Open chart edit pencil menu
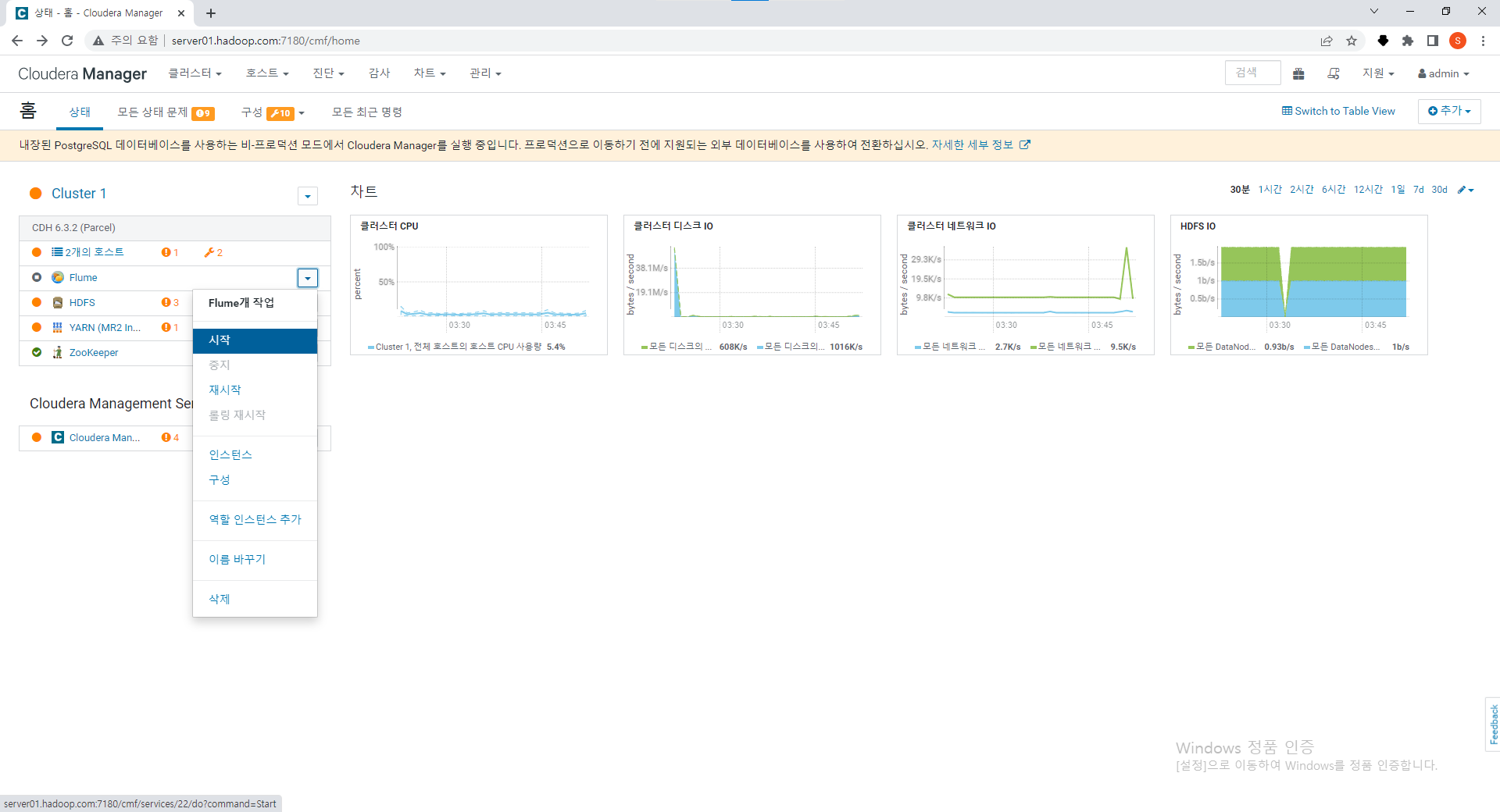1500x812 pixels. 1466,190
